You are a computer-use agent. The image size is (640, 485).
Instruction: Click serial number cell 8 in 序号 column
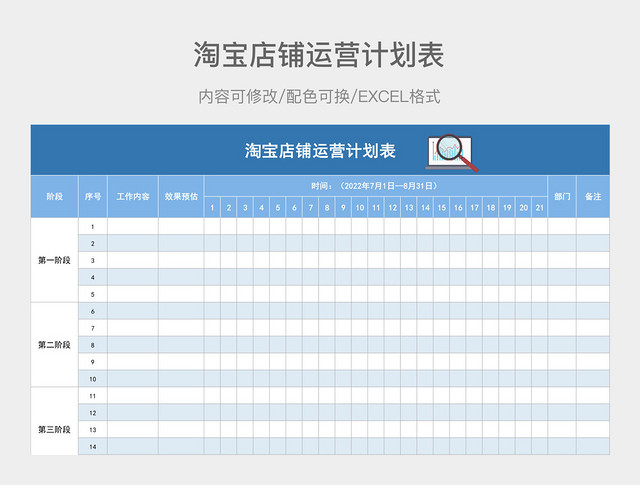[93, 345]
